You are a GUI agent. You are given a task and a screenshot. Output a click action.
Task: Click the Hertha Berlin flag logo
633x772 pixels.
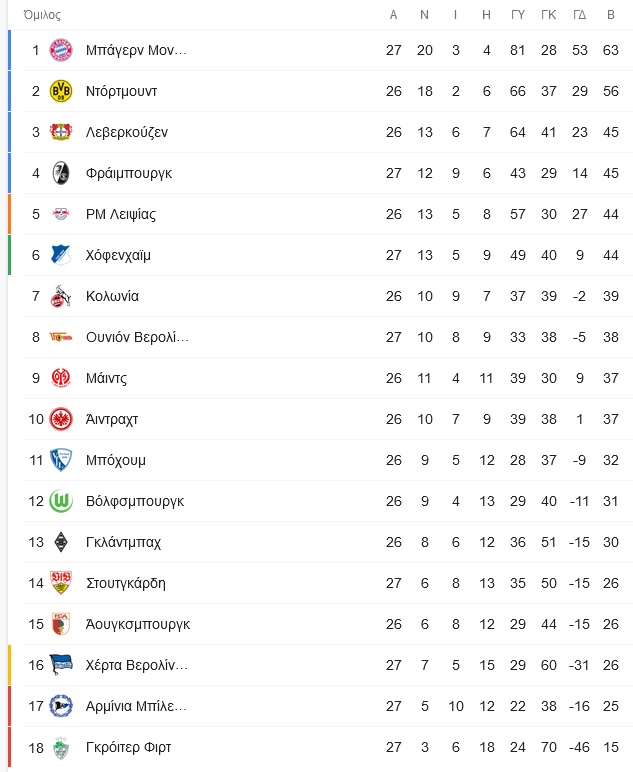tap(61, 665)
